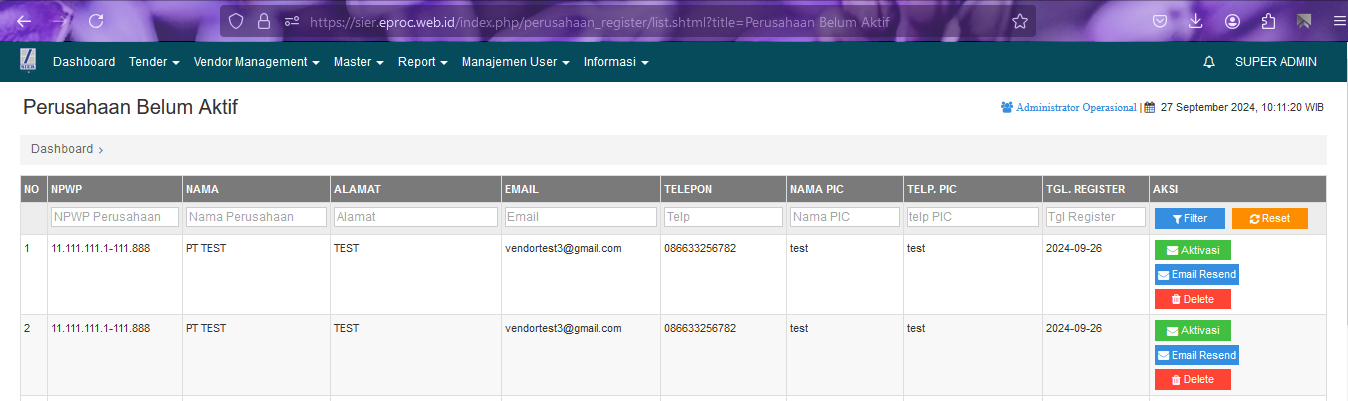Go to Dashboard in the navbar
The width and height of the screenshot is (1348, 401).
coord(84,62)
